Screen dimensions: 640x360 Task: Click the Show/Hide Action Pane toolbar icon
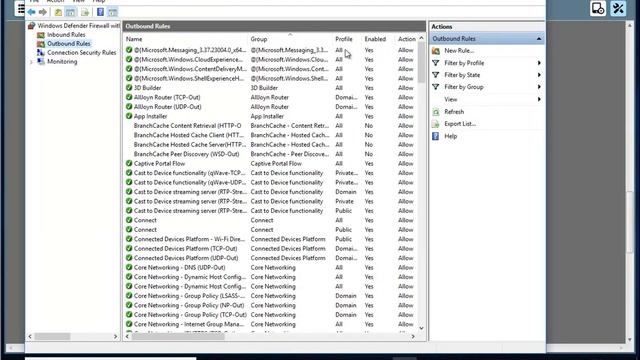tap(113, 12)
